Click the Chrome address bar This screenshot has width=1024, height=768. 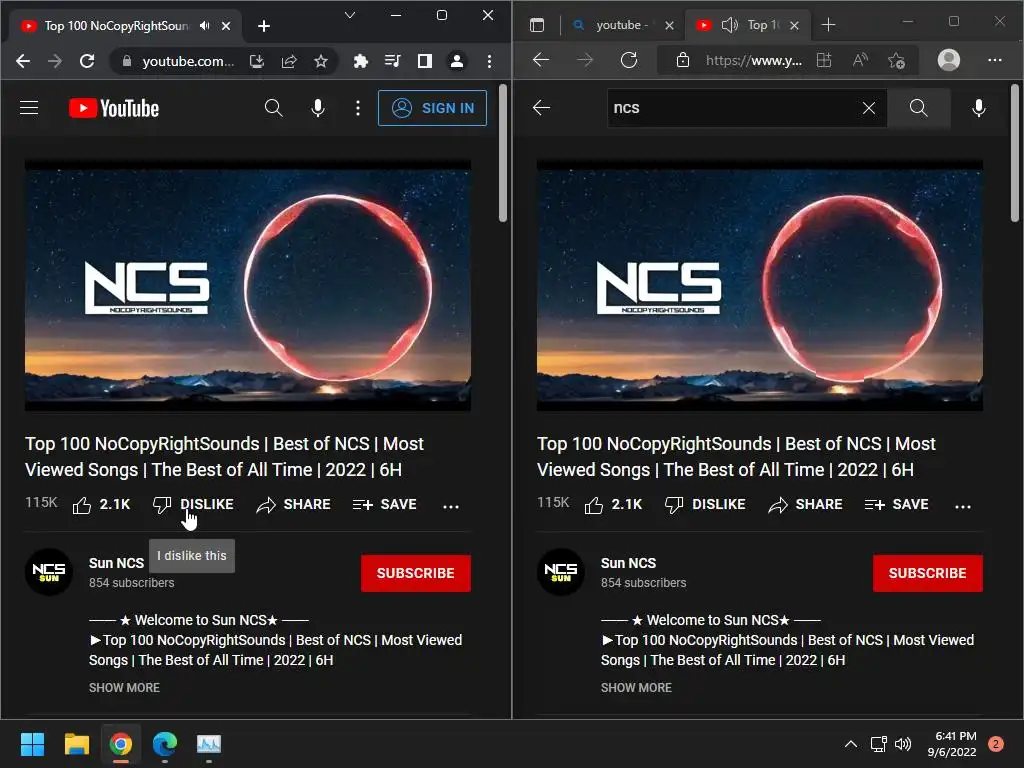(x=188, y=61)
